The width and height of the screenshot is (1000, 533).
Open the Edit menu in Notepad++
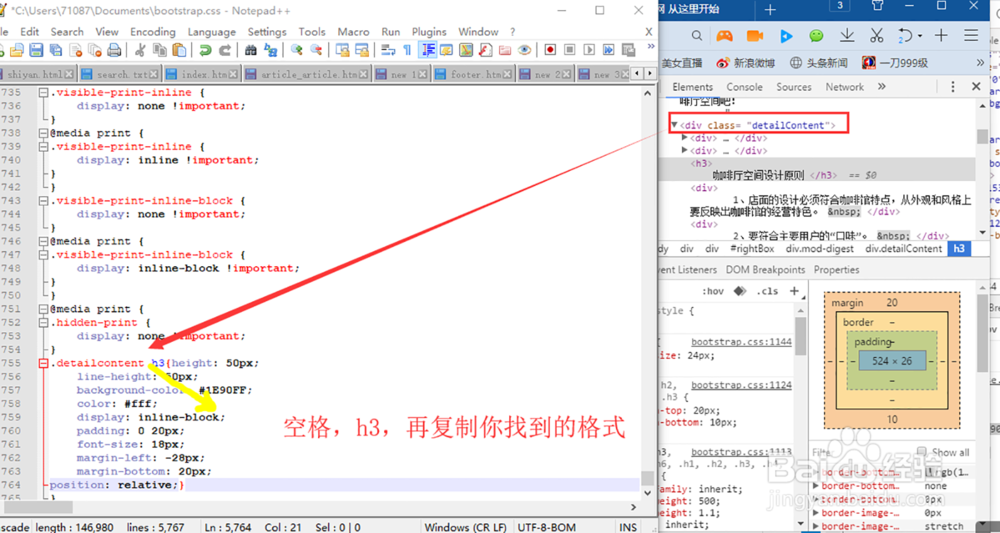[x=29, y=31]
